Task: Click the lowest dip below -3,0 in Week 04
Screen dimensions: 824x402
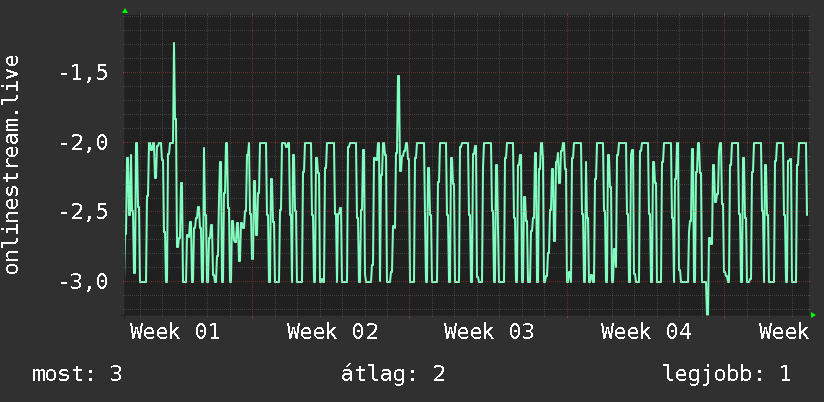Action: pos(707,314)
